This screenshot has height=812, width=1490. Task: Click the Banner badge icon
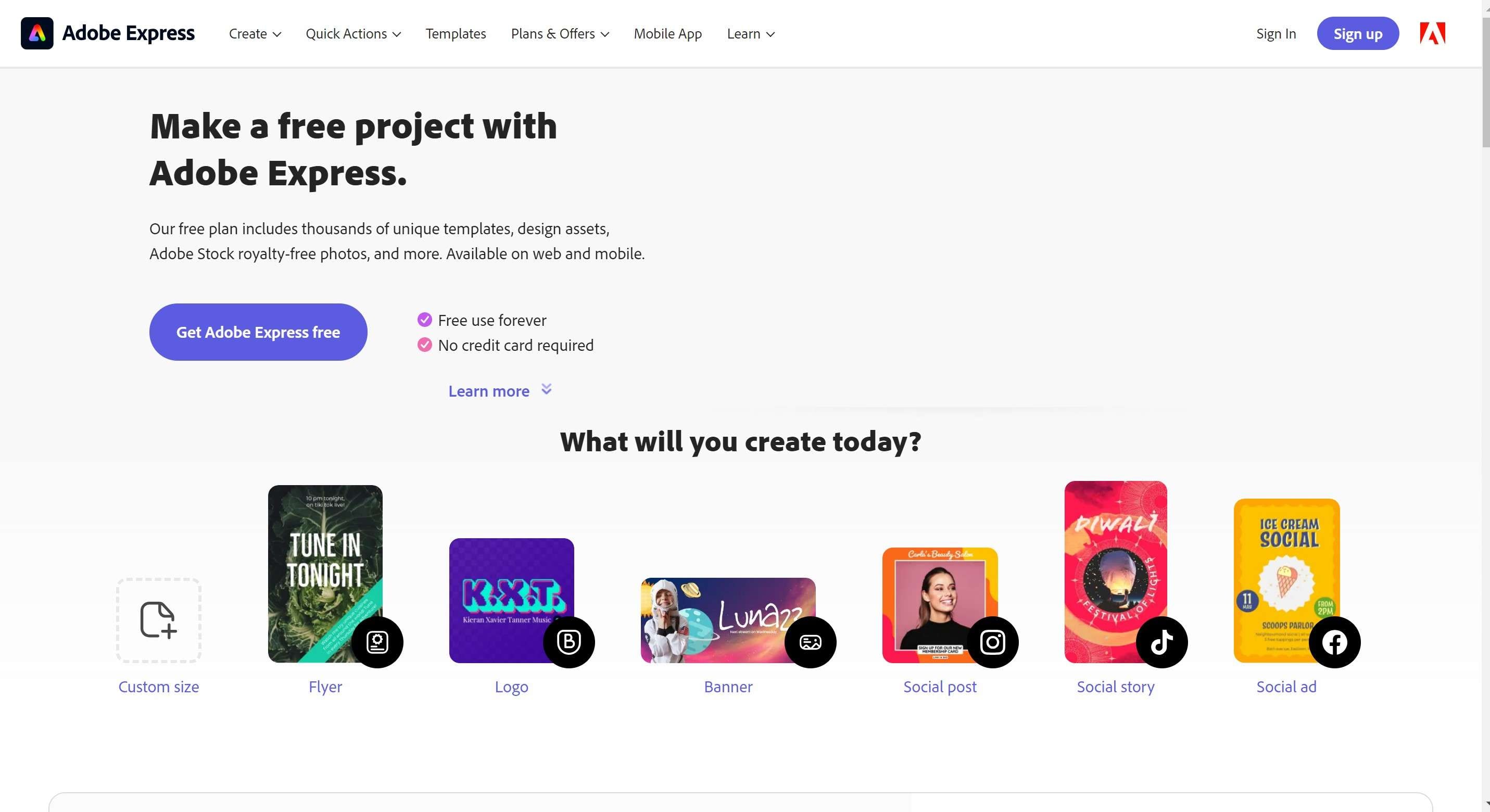pyautogui.click(x=810, y=642)
